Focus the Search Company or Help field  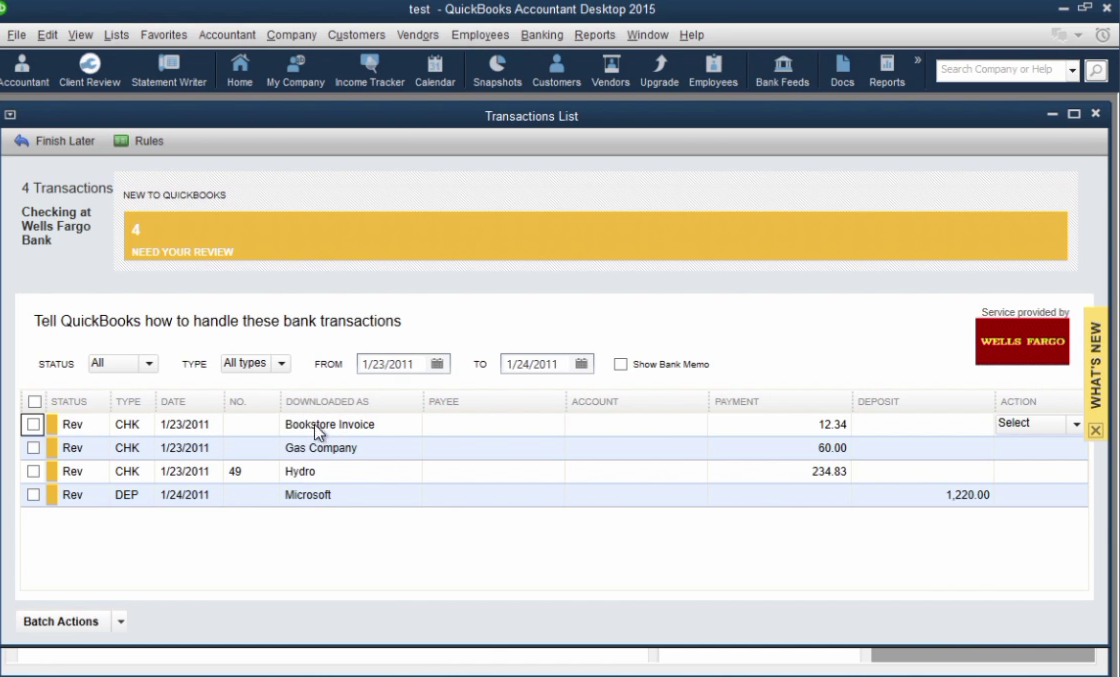click(1001, 70)
